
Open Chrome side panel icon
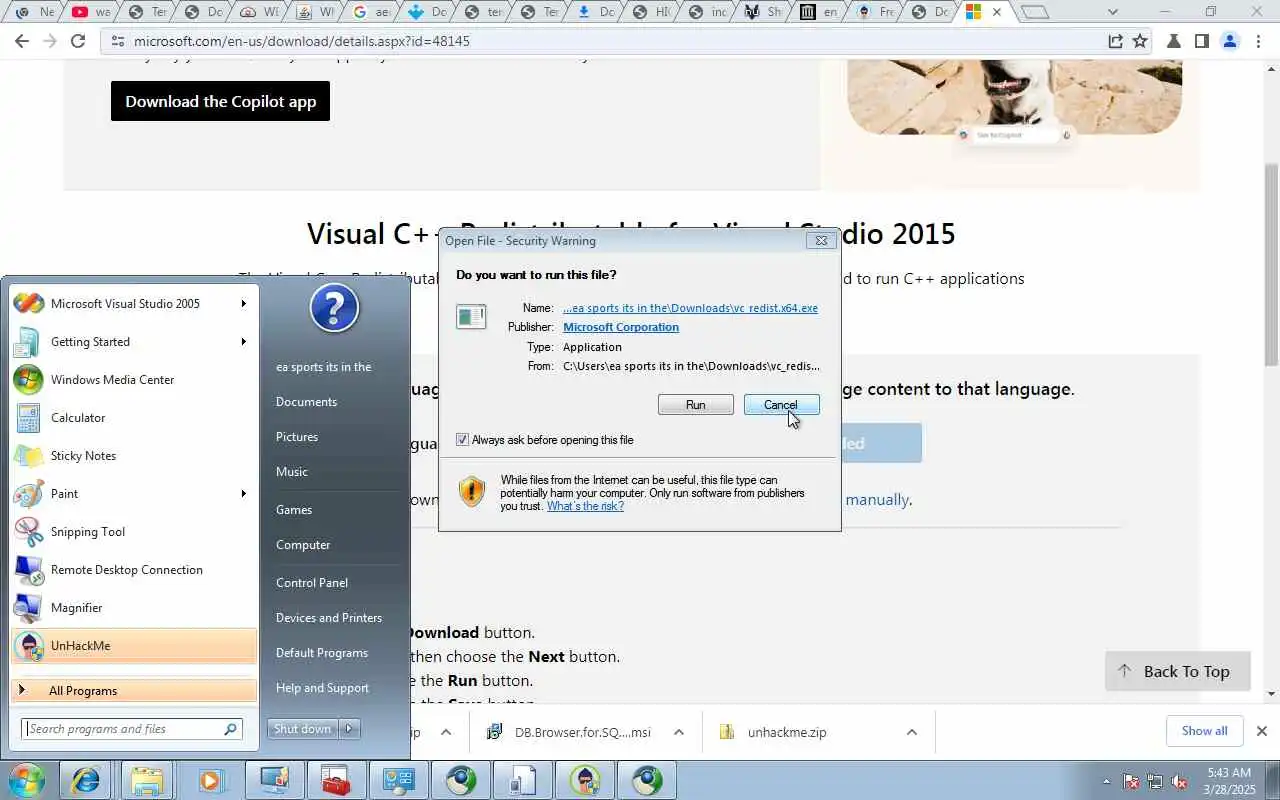click(1202, 41)
